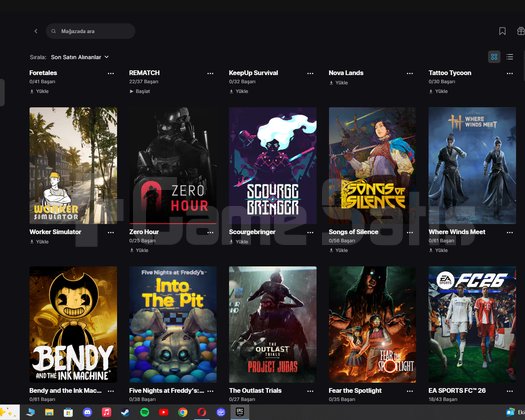The width and height of the screenshot is (525, 420).
Task: Click Yükle under Nova Lands
Action: (339, 83)
